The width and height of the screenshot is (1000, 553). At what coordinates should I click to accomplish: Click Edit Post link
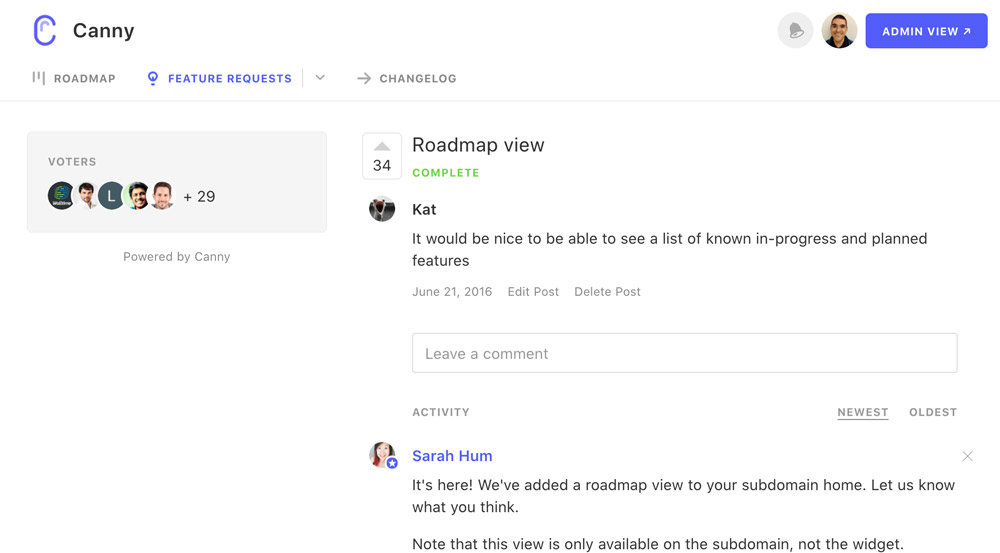tap(533, 292)
